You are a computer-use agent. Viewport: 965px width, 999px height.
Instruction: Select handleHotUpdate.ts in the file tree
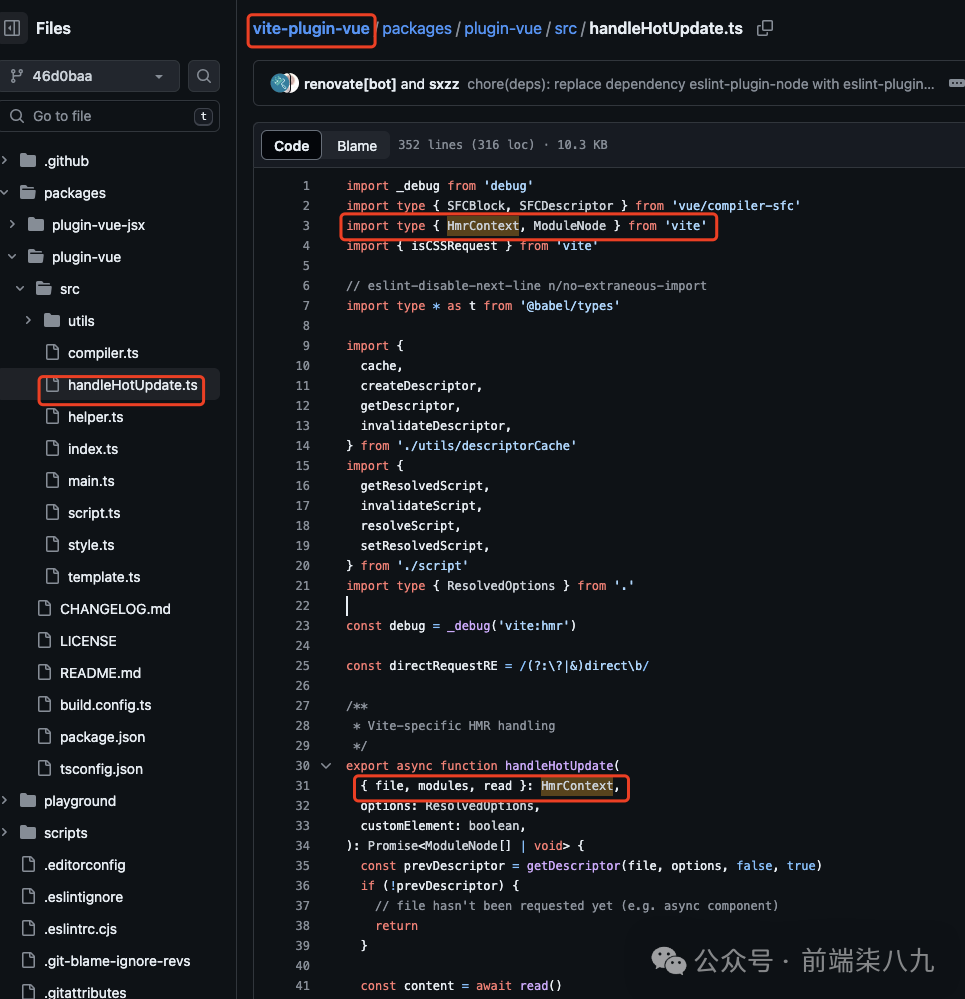pyautogui.click(x=132, y=385)
